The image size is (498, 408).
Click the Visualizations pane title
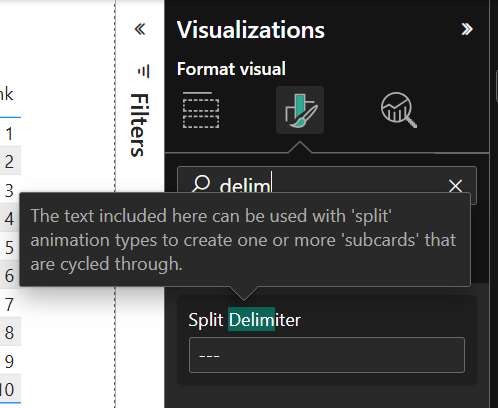(x=251, y=30)
